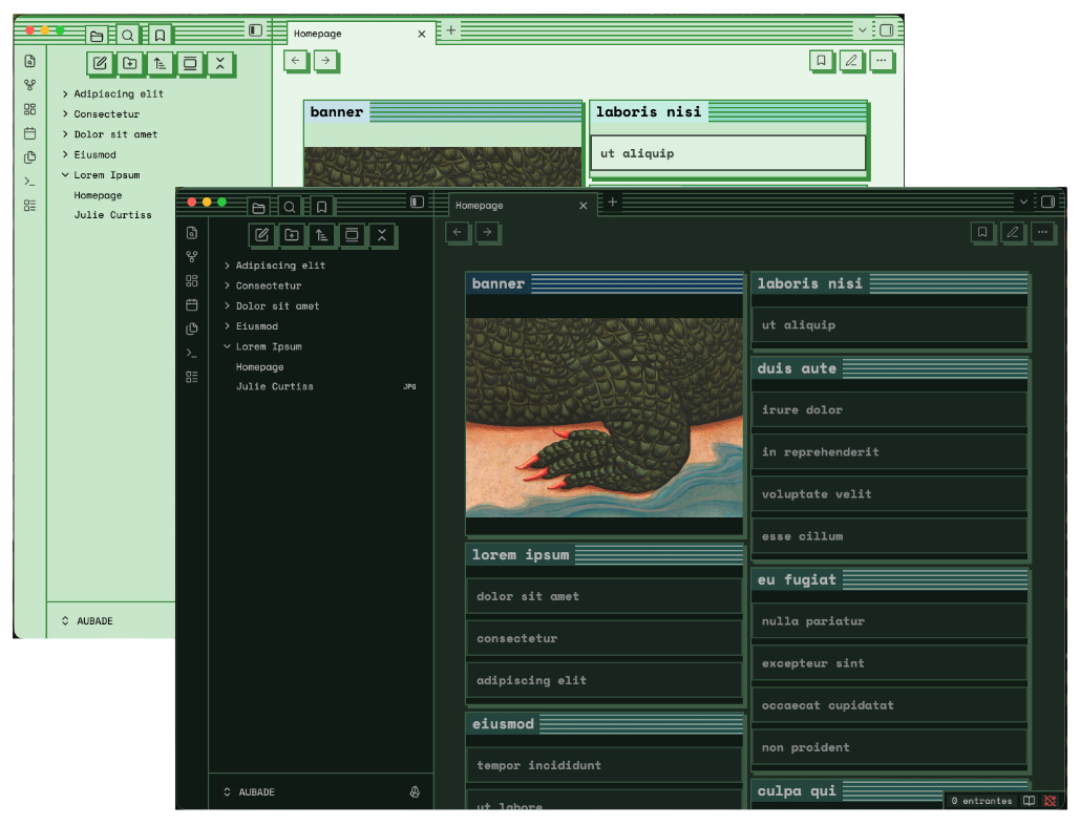Add new tab in dark window
The width and height of the screenshot is (1080, 827).
(x=612, y=202)
